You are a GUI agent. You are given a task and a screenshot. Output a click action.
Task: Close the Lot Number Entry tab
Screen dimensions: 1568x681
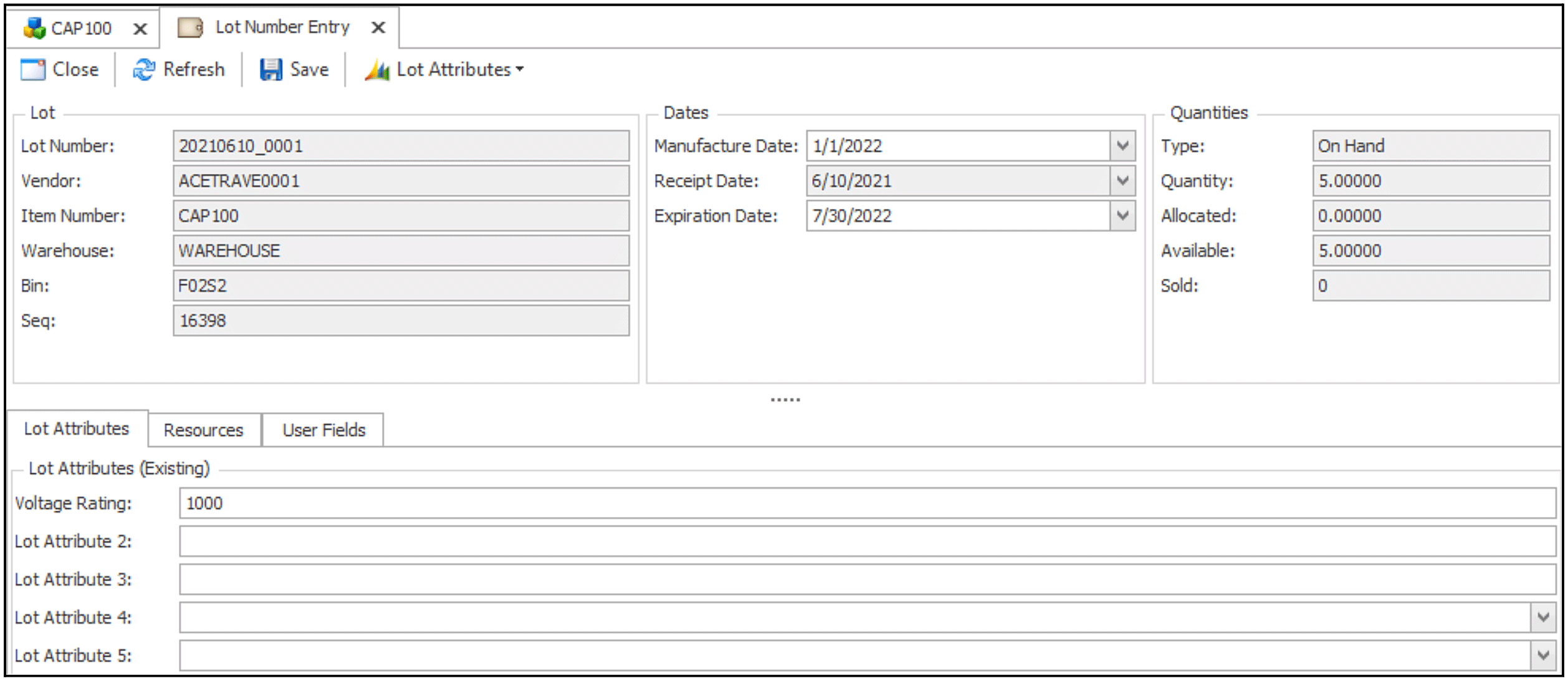click(x=378, y=27)
